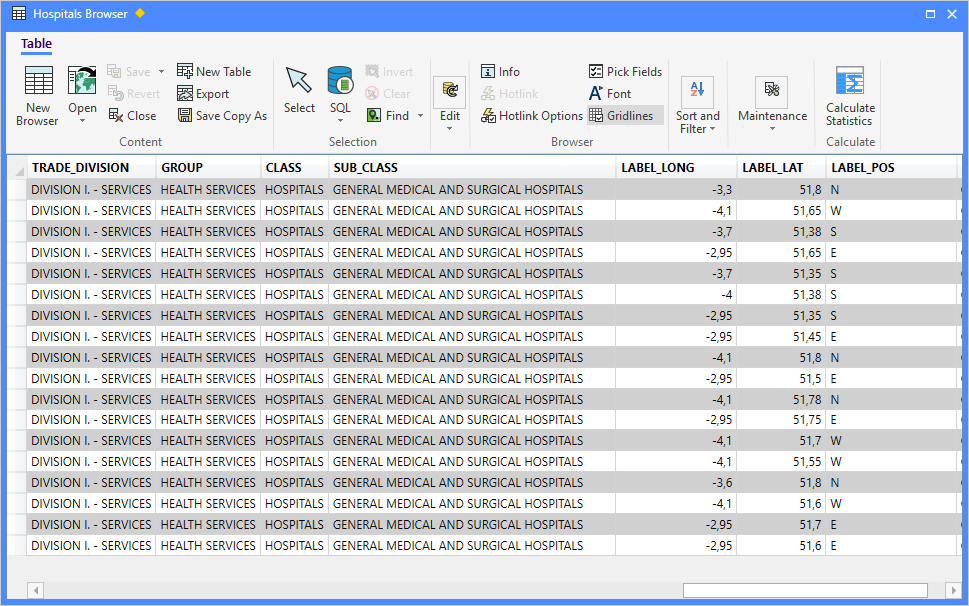Click the LABEL_LONG column header
The image size is (969, 606).
point(676,167)
